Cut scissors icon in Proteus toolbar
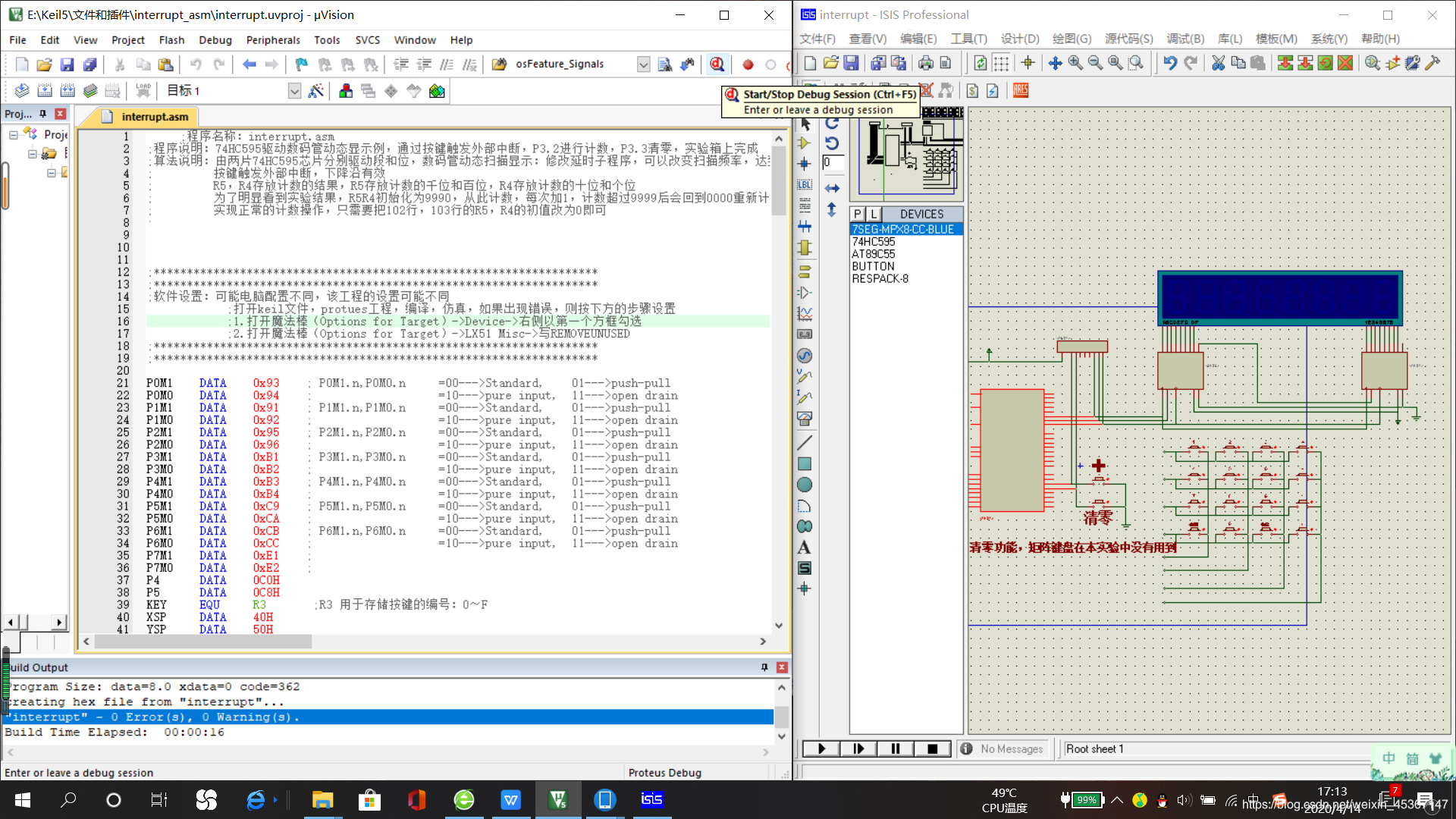The image size is (1456, 819). coord(1218,63)
